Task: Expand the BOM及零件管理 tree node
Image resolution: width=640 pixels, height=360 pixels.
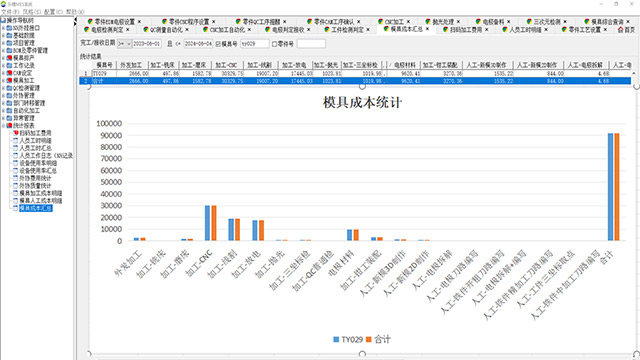Action: 3,51
